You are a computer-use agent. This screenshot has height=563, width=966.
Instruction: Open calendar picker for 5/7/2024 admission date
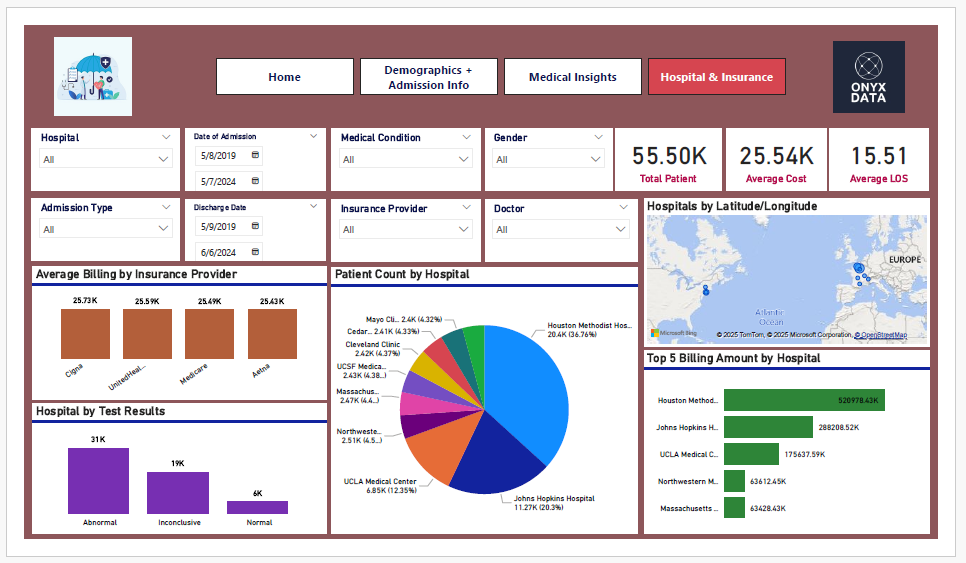point(255,181)
